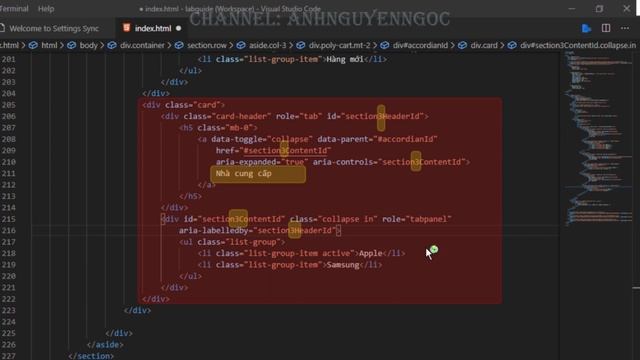Click the aria-expanded 'true' value
This screenshot has width=640, height=360.
[x=294, y=162]
